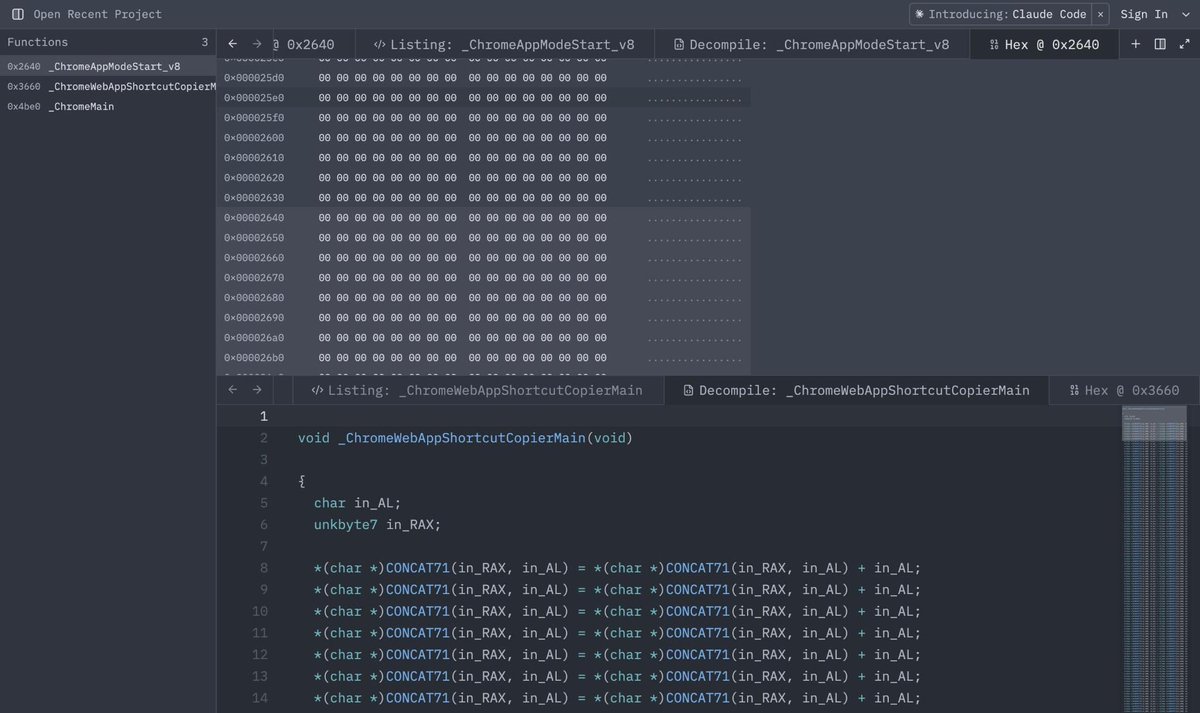Switch to Listing: _ChromeAppModeStart_v8 tab
The image size is (1200, 713).
(x=506, y=44)
